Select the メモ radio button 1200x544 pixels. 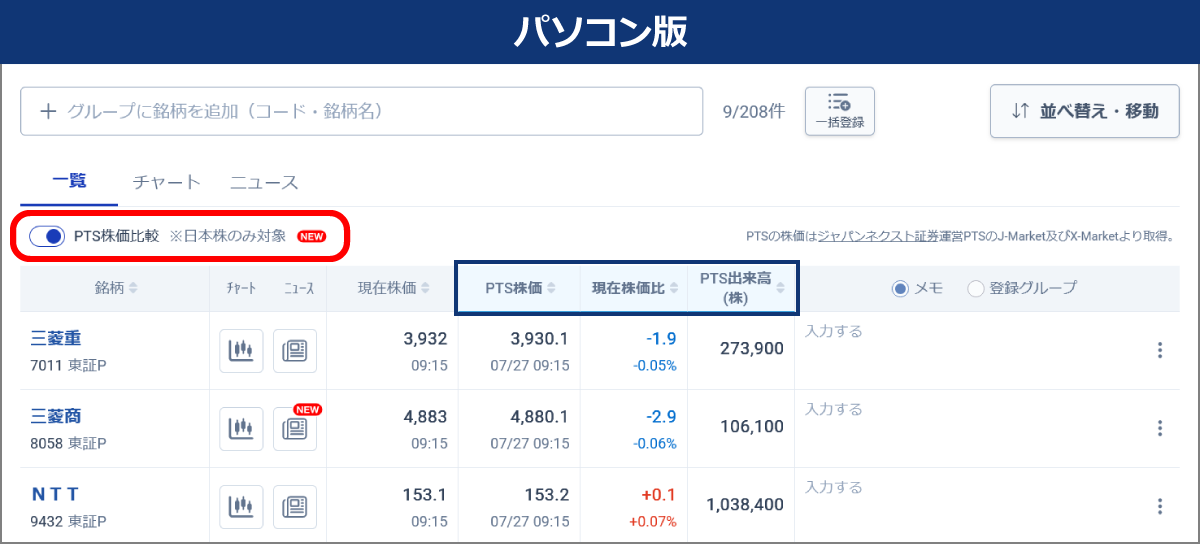[x=900, y=288]
